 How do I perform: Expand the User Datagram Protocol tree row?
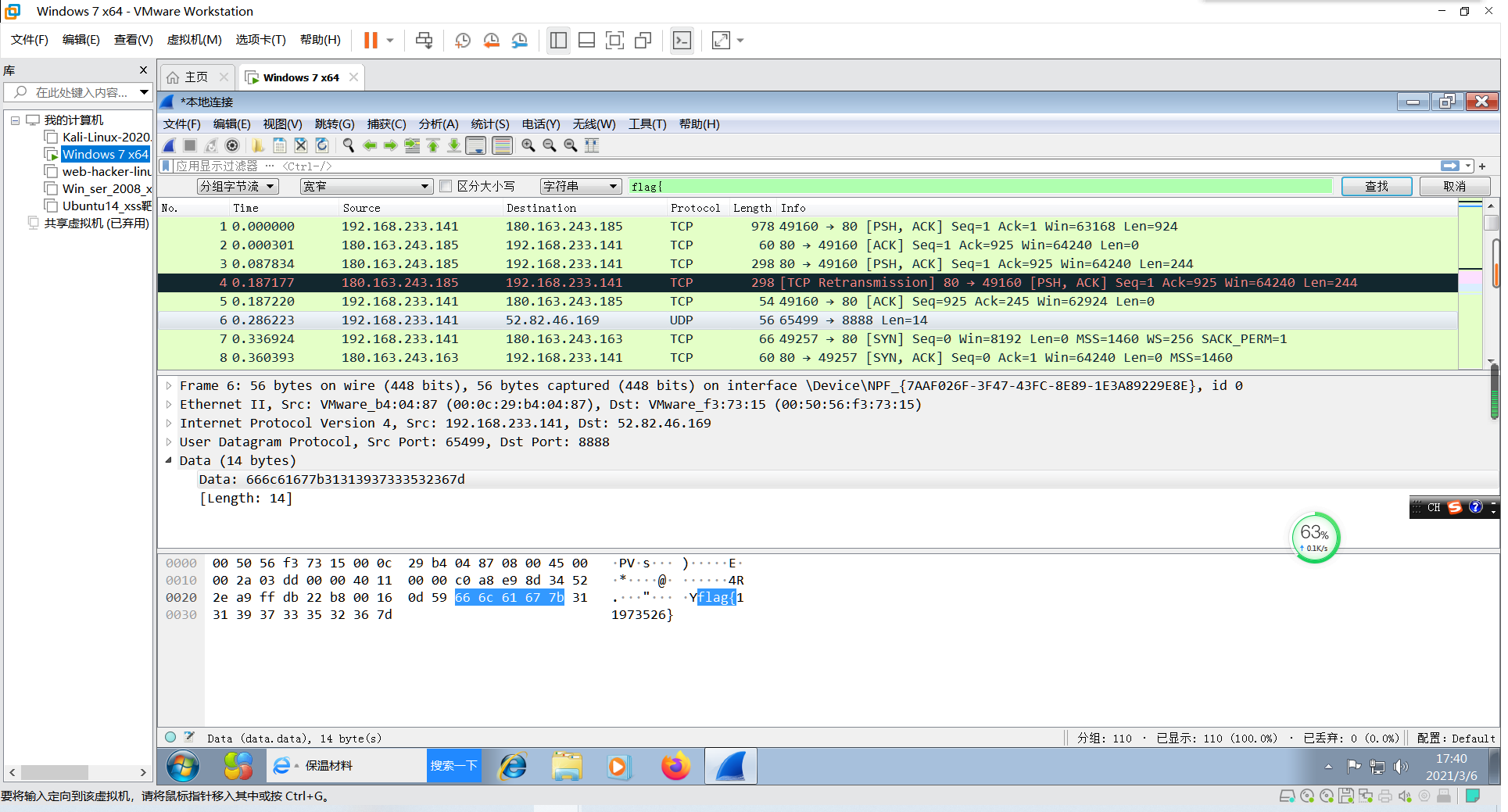click(x=169, y=442)
